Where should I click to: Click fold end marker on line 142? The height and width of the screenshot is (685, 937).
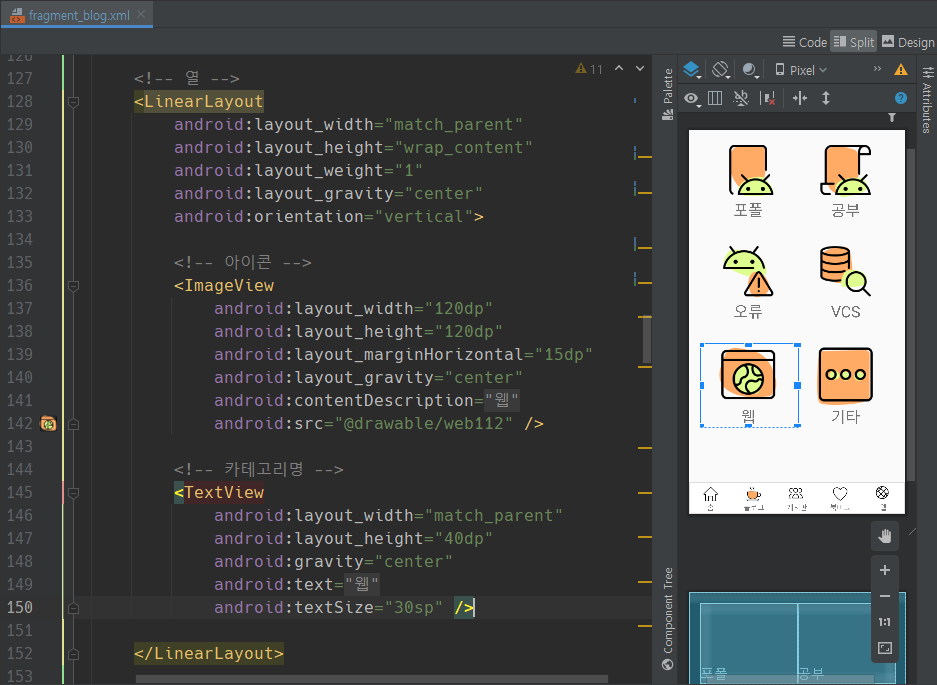point(74,424)
